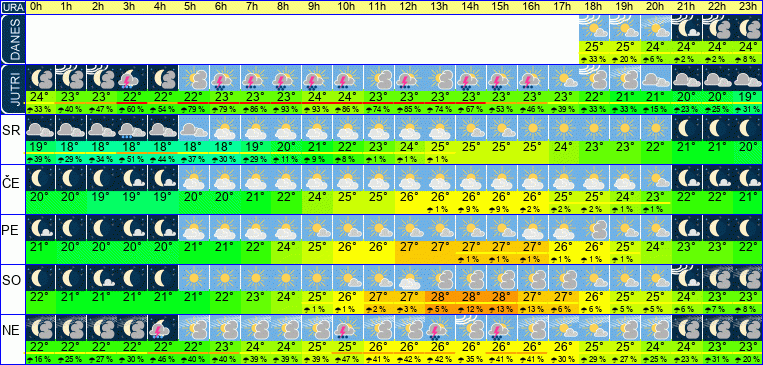
Task: Select the DANES 21h moon with wind icon
Action: pos(687,28)
